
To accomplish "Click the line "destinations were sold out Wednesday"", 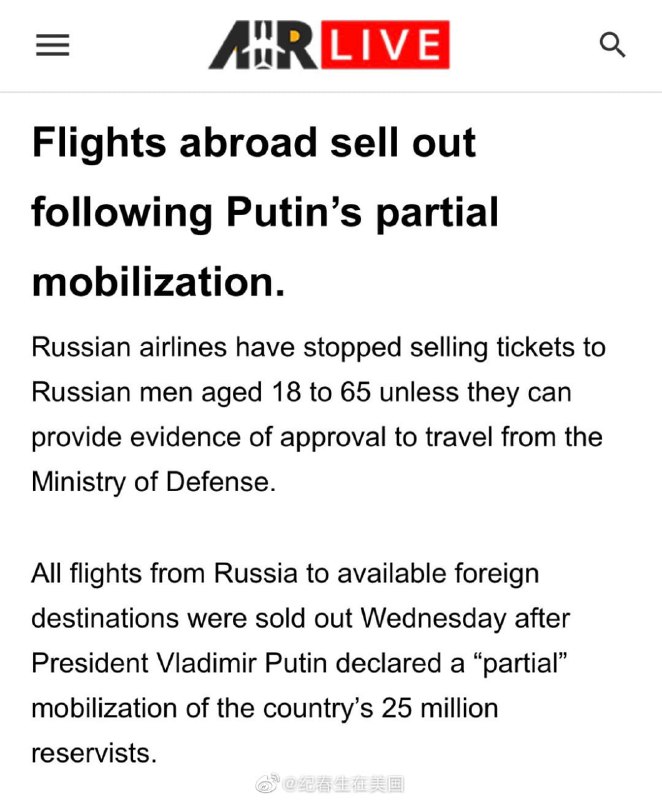I will point(300,618).
